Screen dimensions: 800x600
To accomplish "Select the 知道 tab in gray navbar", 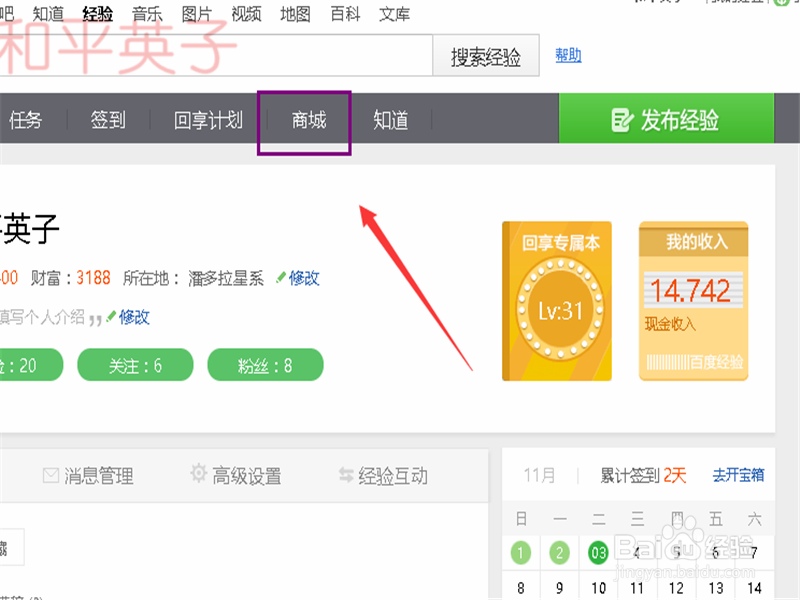I will [390, 120].
